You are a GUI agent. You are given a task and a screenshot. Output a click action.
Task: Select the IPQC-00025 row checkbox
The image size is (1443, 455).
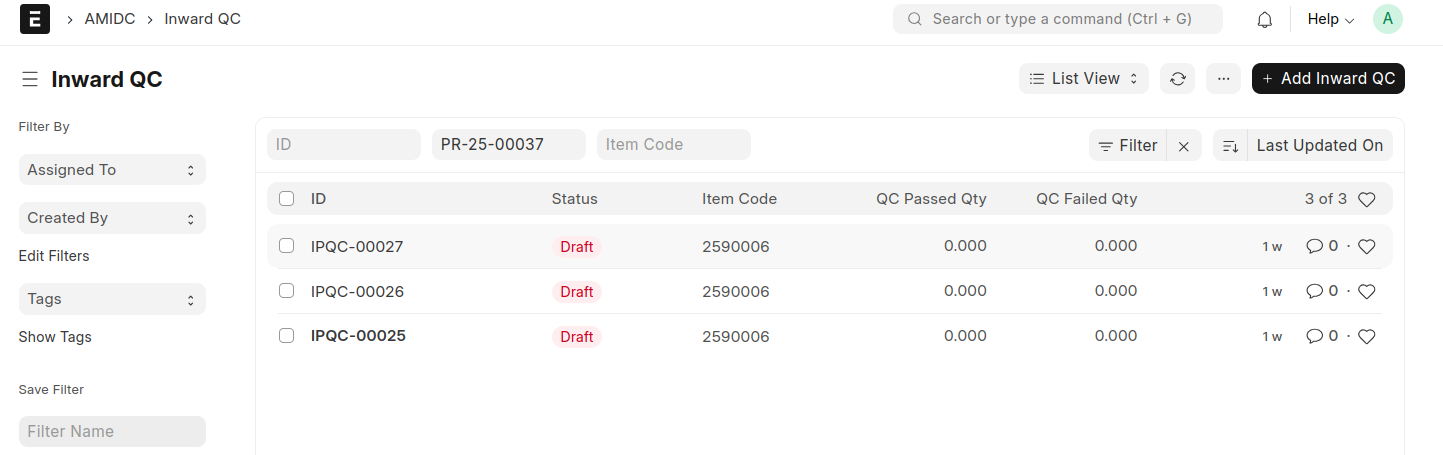pos(287,336)
